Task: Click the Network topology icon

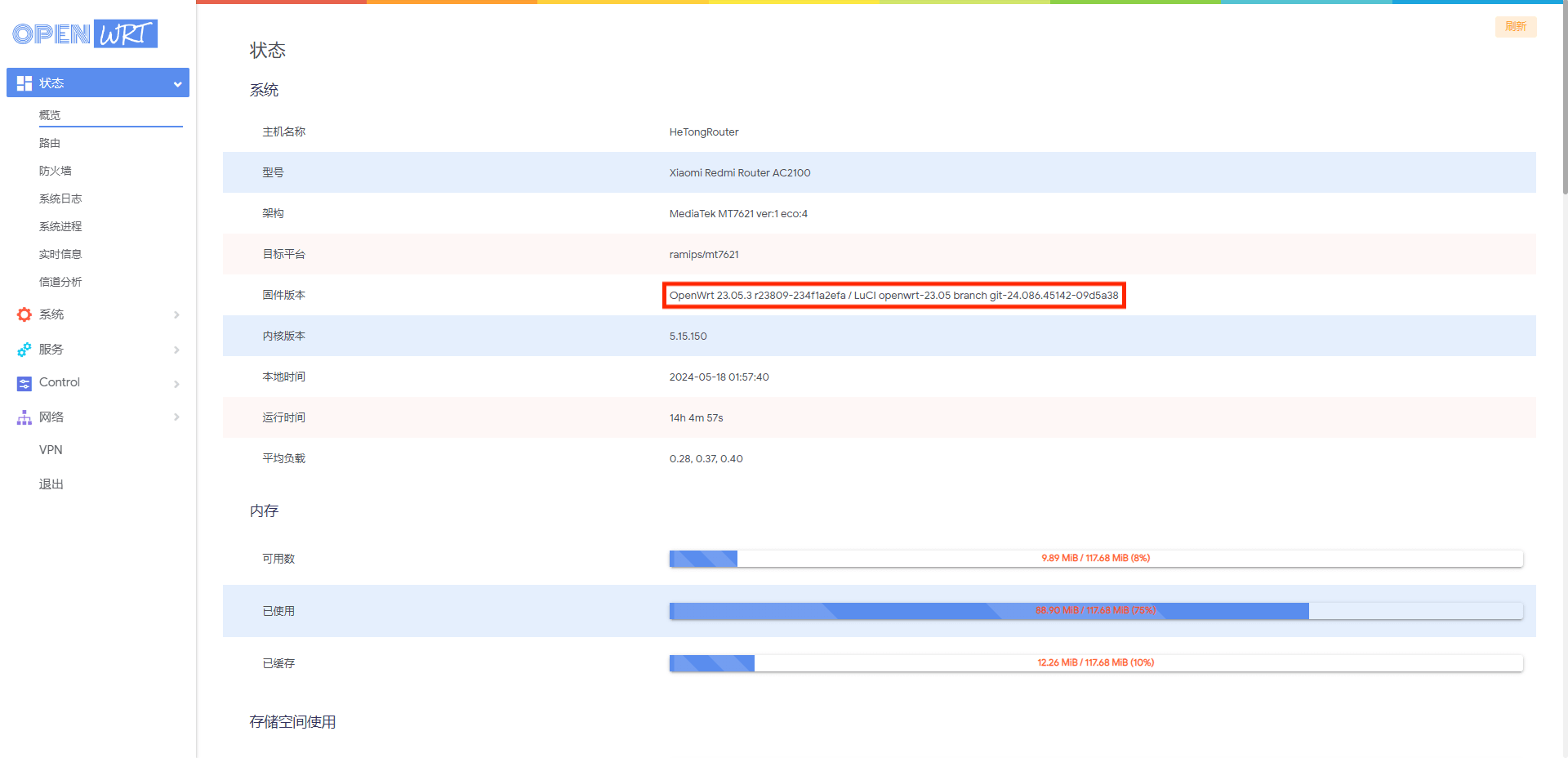Action: pyautogui.click(x=24, y=417)
